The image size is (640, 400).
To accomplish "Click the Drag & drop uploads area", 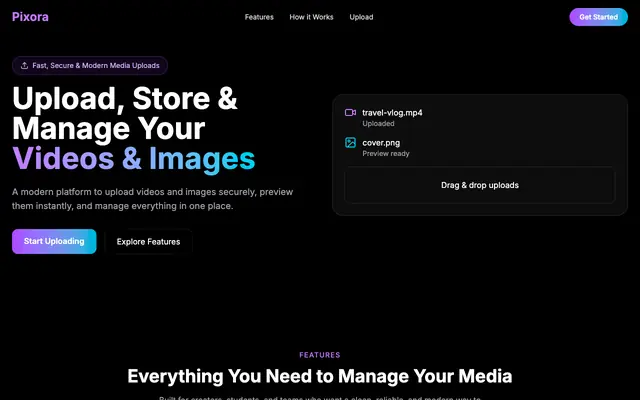I will coord(480,185).
